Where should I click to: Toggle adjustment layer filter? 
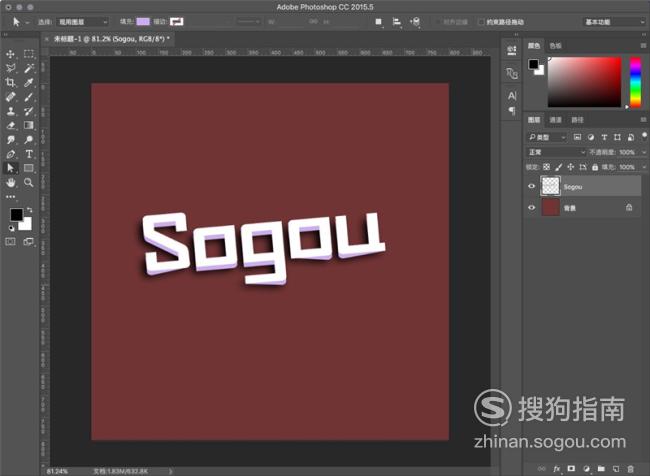pos(591,137)
